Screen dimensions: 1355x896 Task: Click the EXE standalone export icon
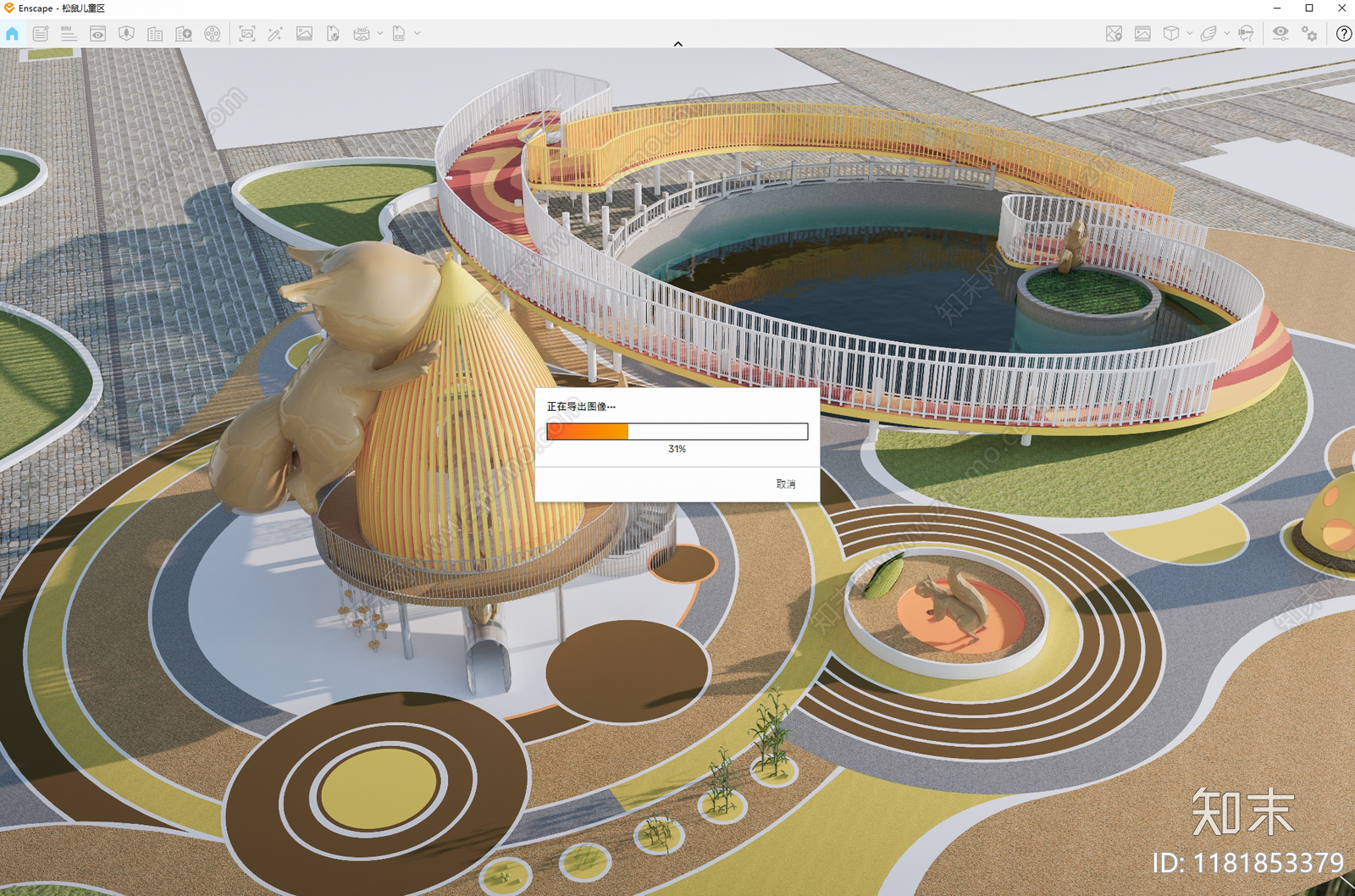coord(399,34)
